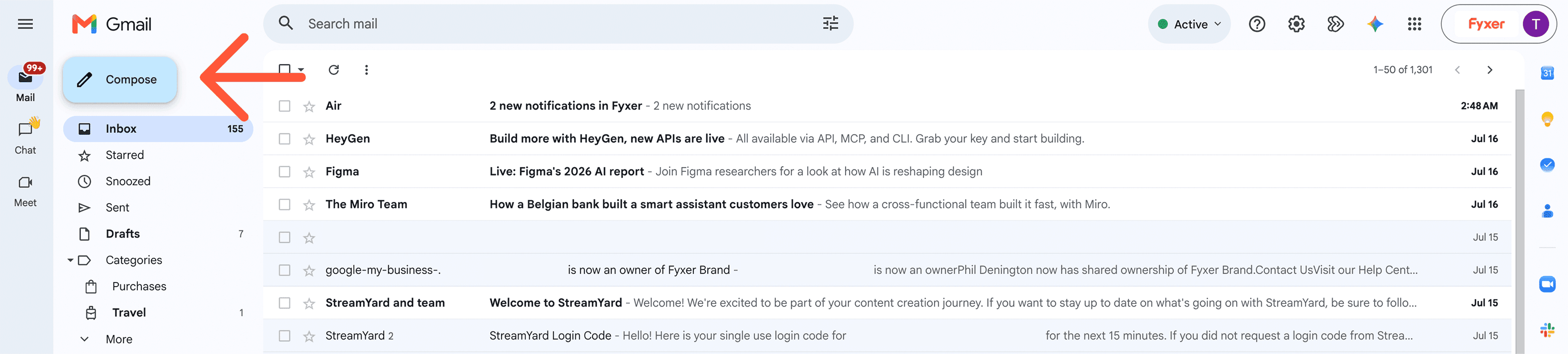
Task: Refresh the inbox
Action: 334,69
